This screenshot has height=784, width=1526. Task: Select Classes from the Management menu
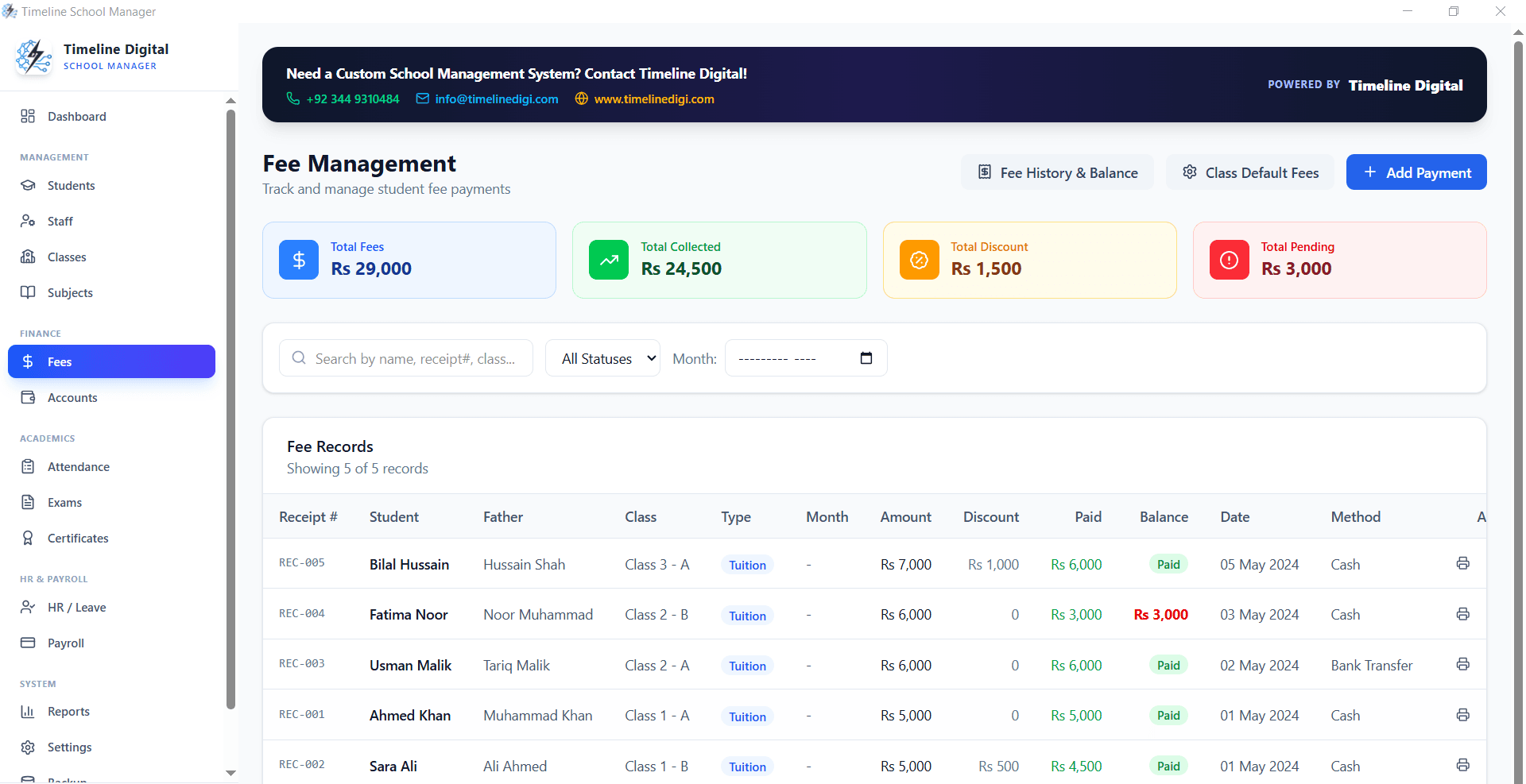(x=28, y=257)
